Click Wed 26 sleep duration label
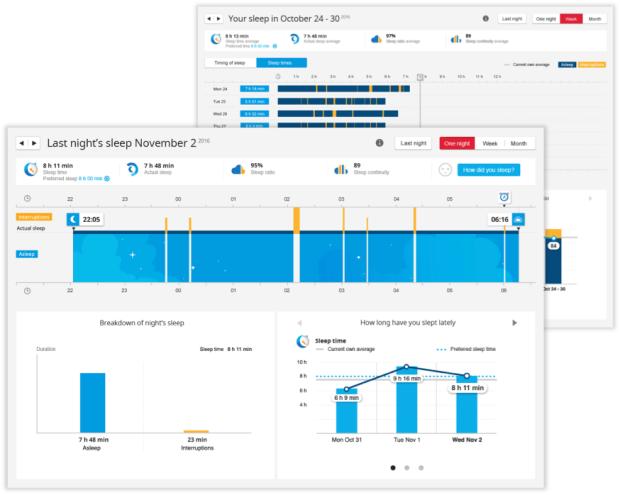 tap(255, 114)
